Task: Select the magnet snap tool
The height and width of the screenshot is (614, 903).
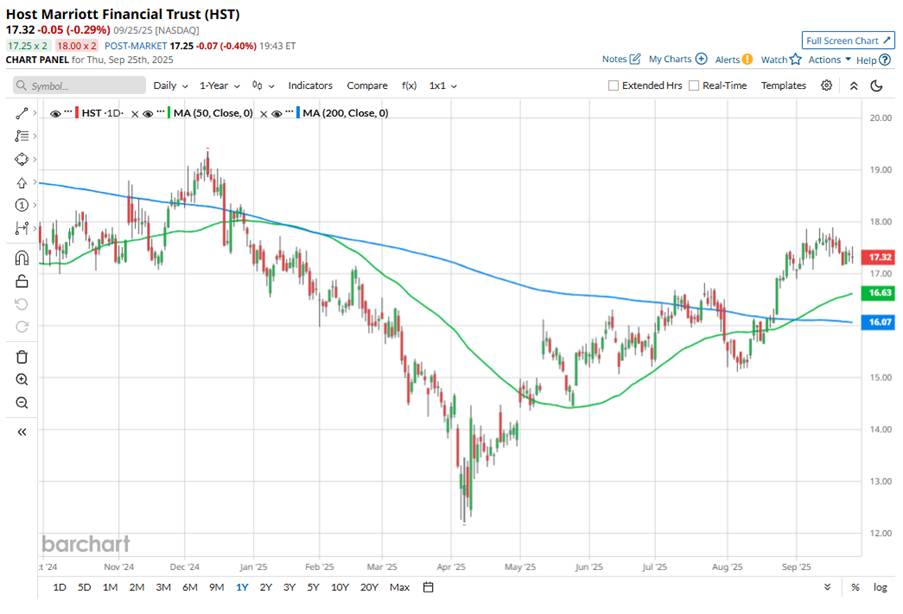Action: [x=22, y=258]
